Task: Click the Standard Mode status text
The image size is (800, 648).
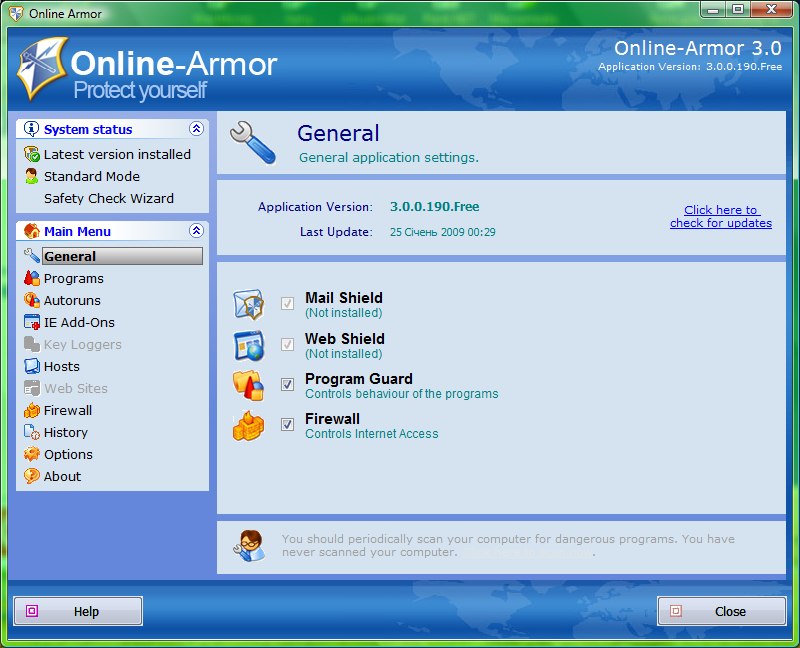Action: click(92, 177)
